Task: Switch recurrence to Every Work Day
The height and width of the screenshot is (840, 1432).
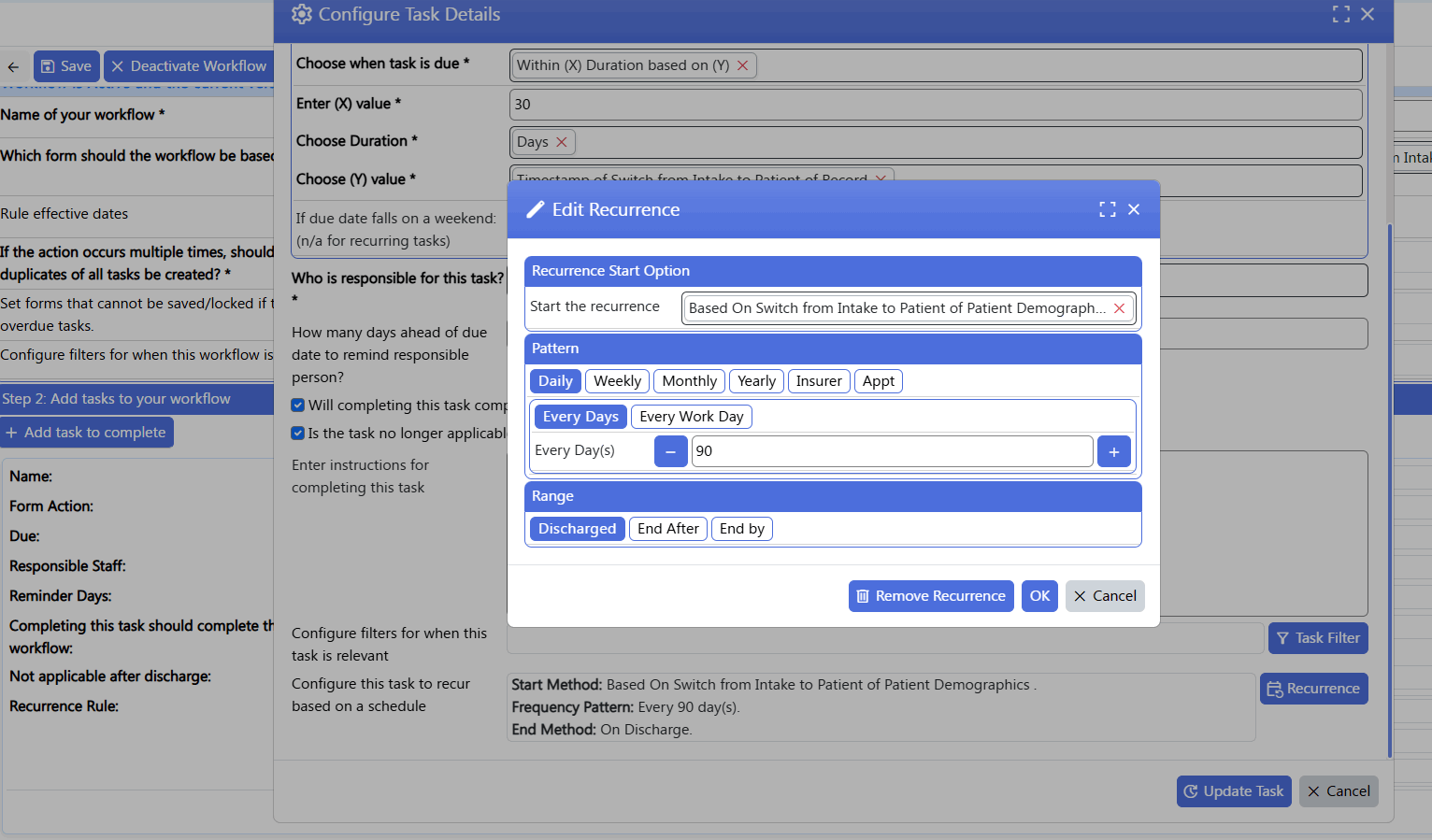Action: coord(691,416)
